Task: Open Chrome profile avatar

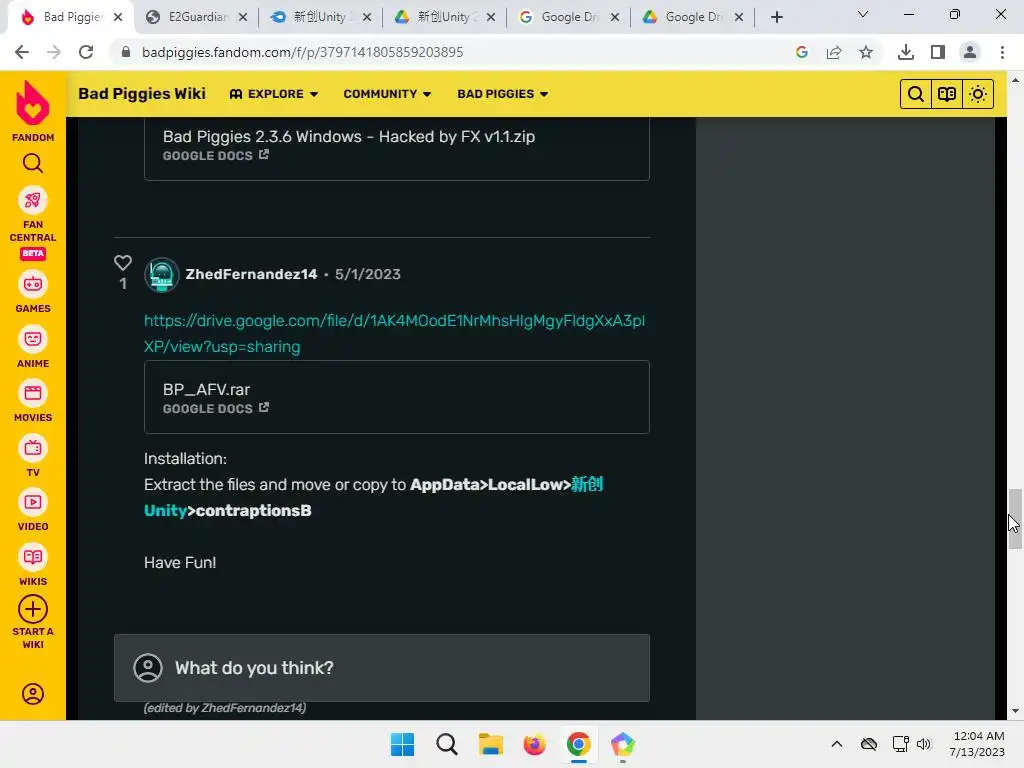Action: tap(970, 52)
